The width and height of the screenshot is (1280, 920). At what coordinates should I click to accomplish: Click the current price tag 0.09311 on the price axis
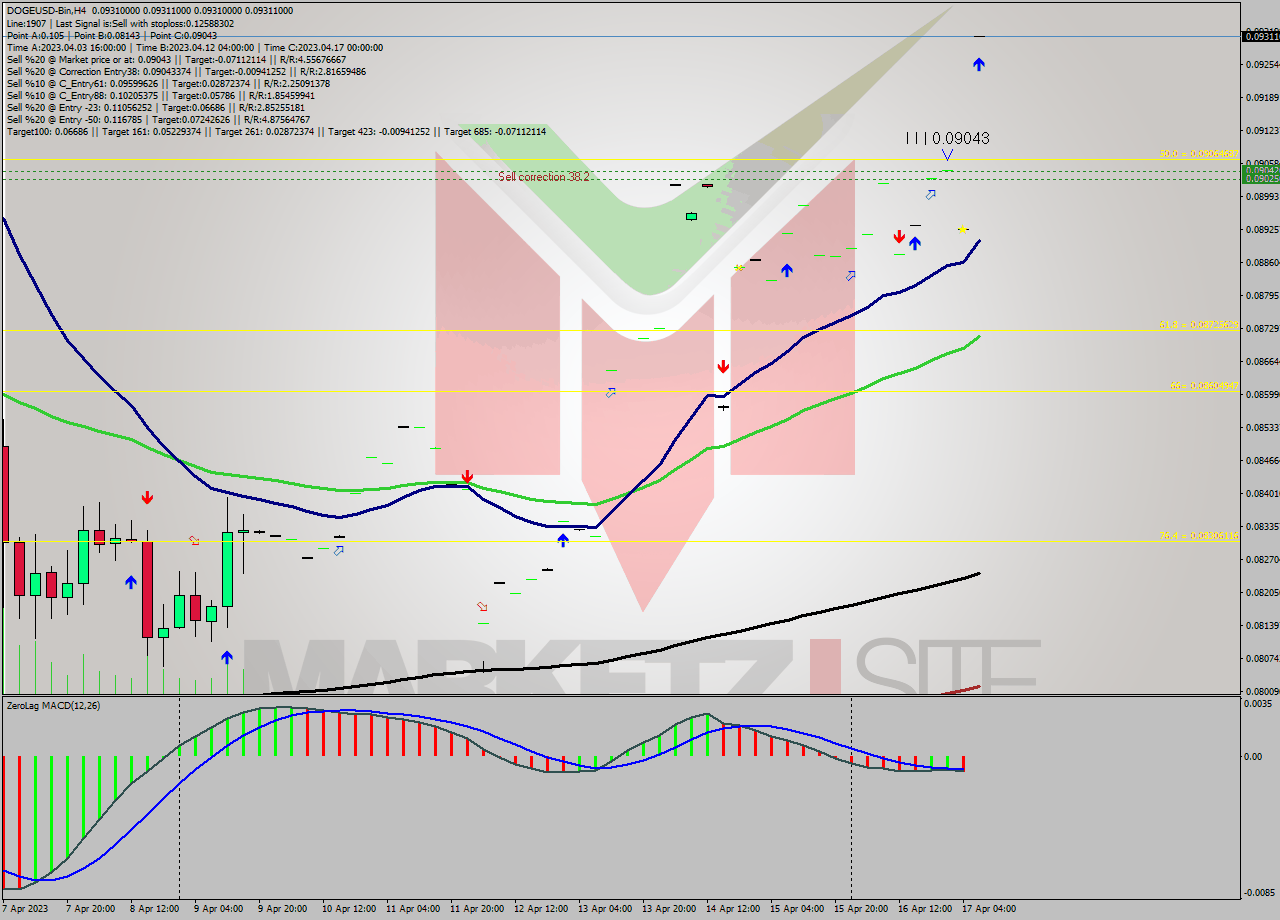click(x=1260, y=36)
